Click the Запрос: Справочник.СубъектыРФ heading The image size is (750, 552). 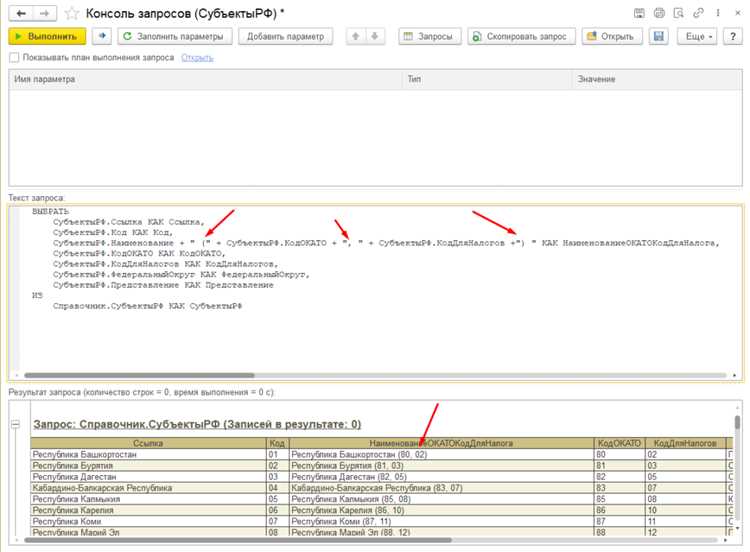pyautogui.click(x=197, y=424)
